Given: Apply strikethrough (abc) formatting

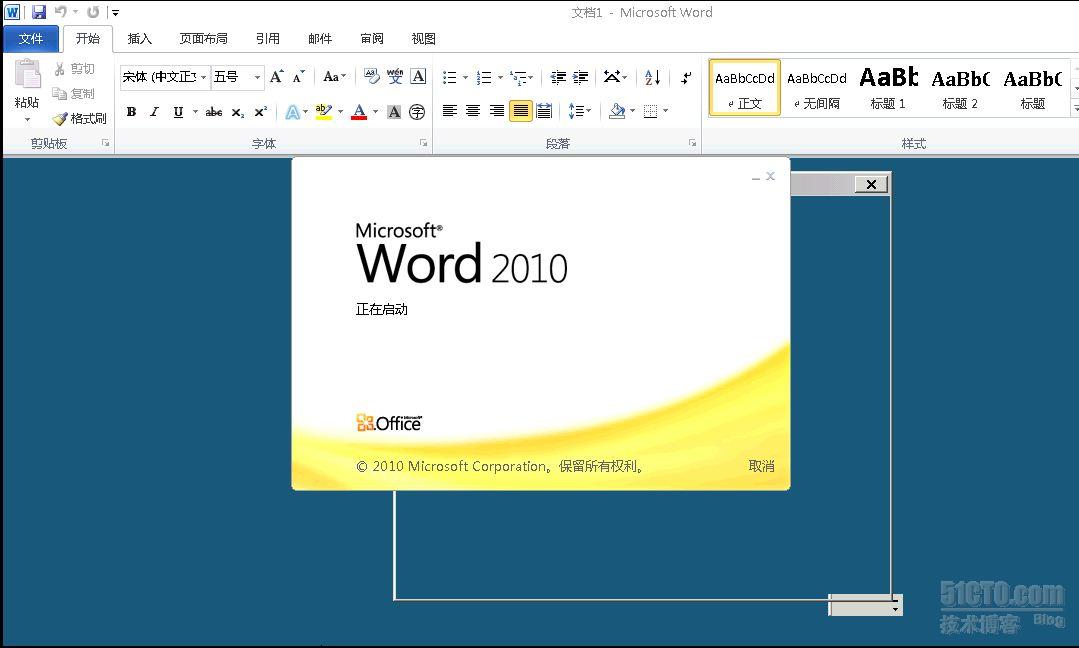Looking at the screenshot, I should [214, 111].
